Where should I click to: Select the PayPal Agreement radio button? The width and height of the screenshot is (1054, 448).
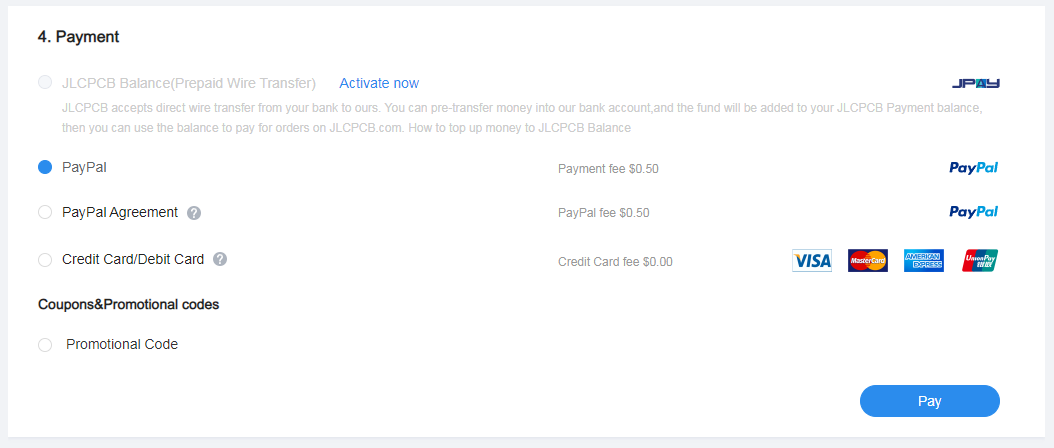tap(45, 213)
